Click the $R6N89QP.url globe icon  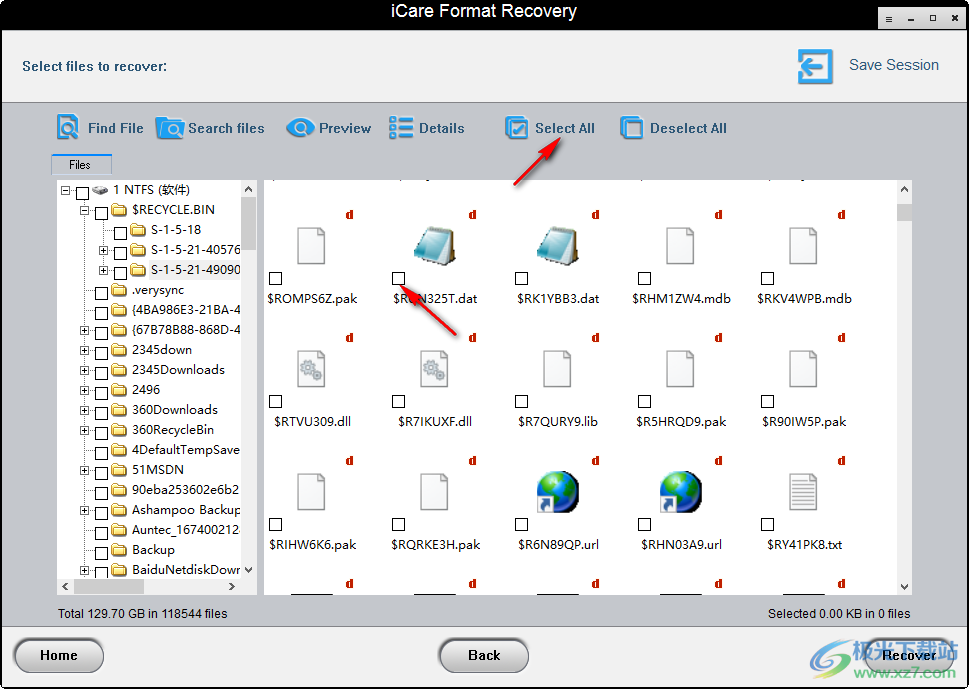pos(557,492)
